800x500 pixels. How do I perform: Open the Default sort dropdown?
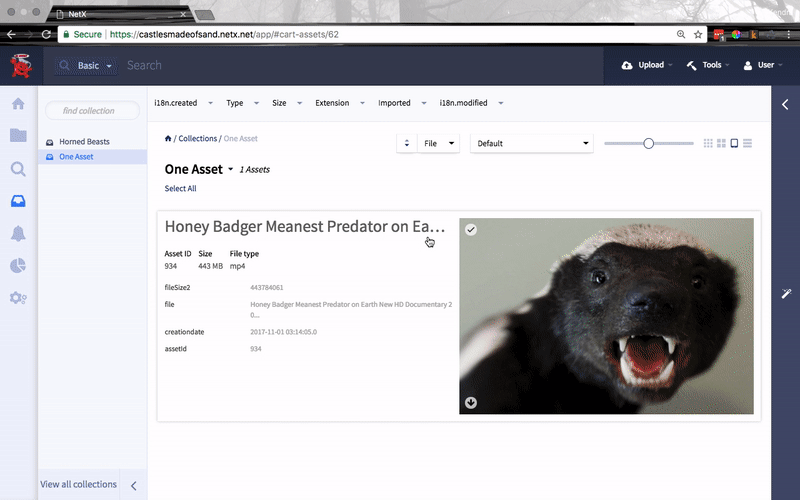(531, 143)
